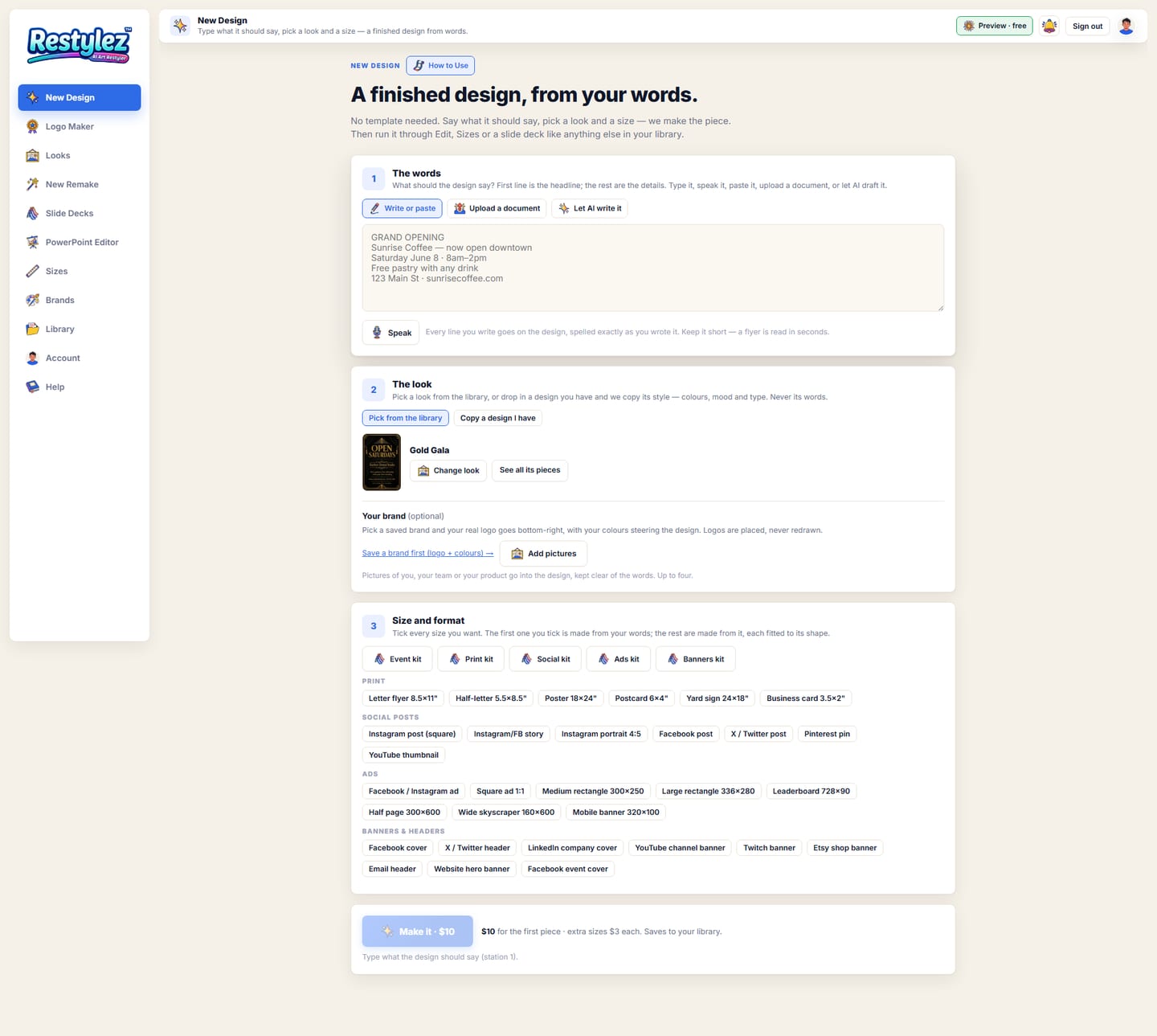
Task: Open the PowerPoint Editor sidebar icon
Action: (x=32, y=242)
